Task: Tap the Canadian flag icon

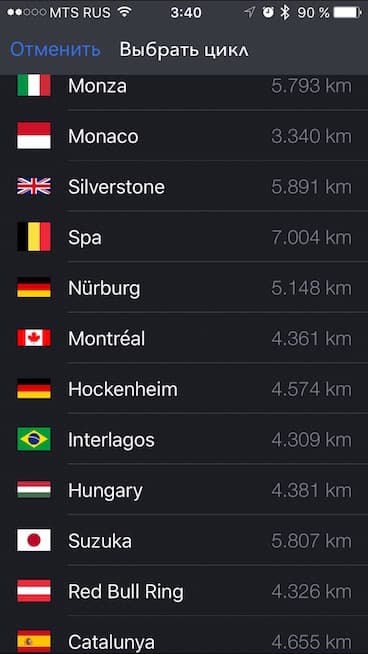Action: [x=34, y=338]
